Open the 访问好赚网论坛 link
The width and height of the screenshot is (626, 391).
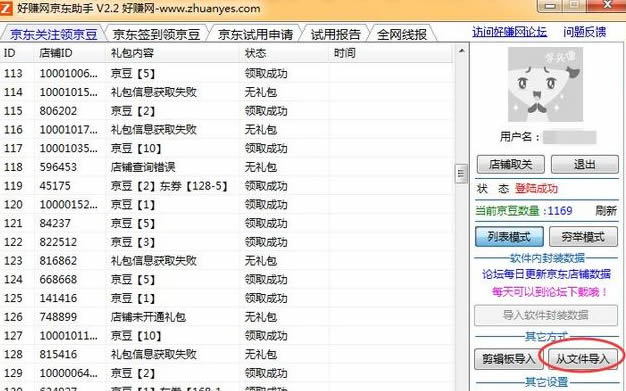(x=509, y=32)
